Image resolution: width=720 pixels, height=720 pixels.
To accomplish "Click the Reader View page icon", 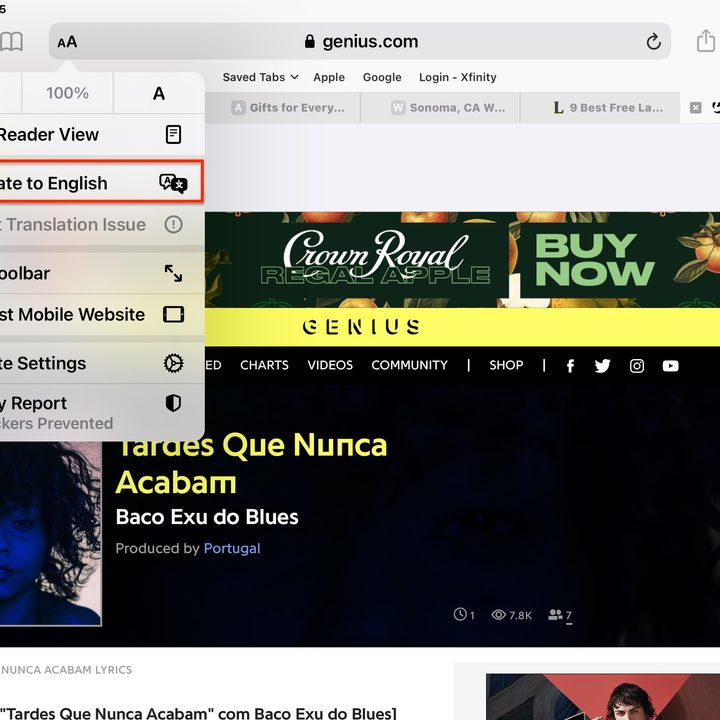I will coord(173,135).
